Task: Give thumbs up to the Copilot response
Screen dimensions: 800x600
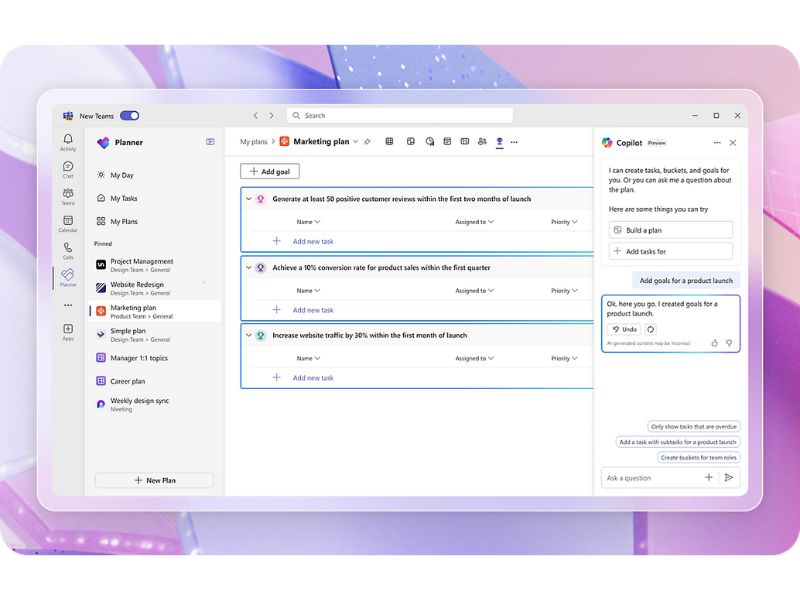Action: tap(715, 343)
